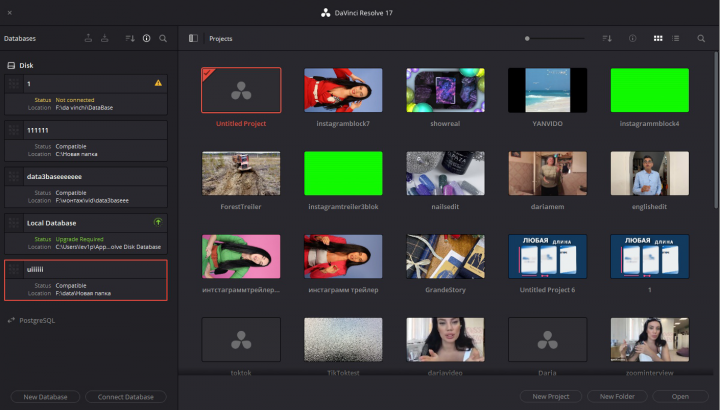The image size is (720, 410).
Task: Adjust the thumbnail size slider handle
Action: pyautogui.click(x=527, y=39)
